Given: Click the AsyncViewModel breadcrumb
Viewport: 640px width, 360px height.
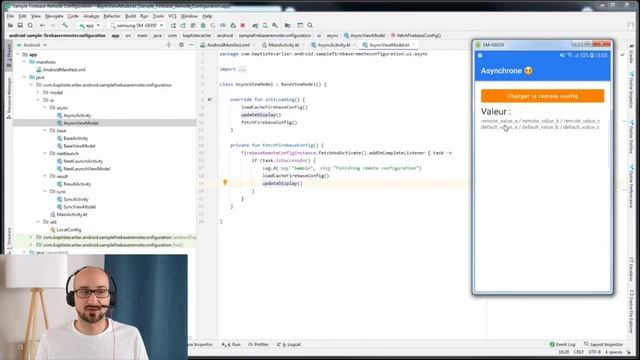Looking at the screenshot, I should tap(364, 36).
